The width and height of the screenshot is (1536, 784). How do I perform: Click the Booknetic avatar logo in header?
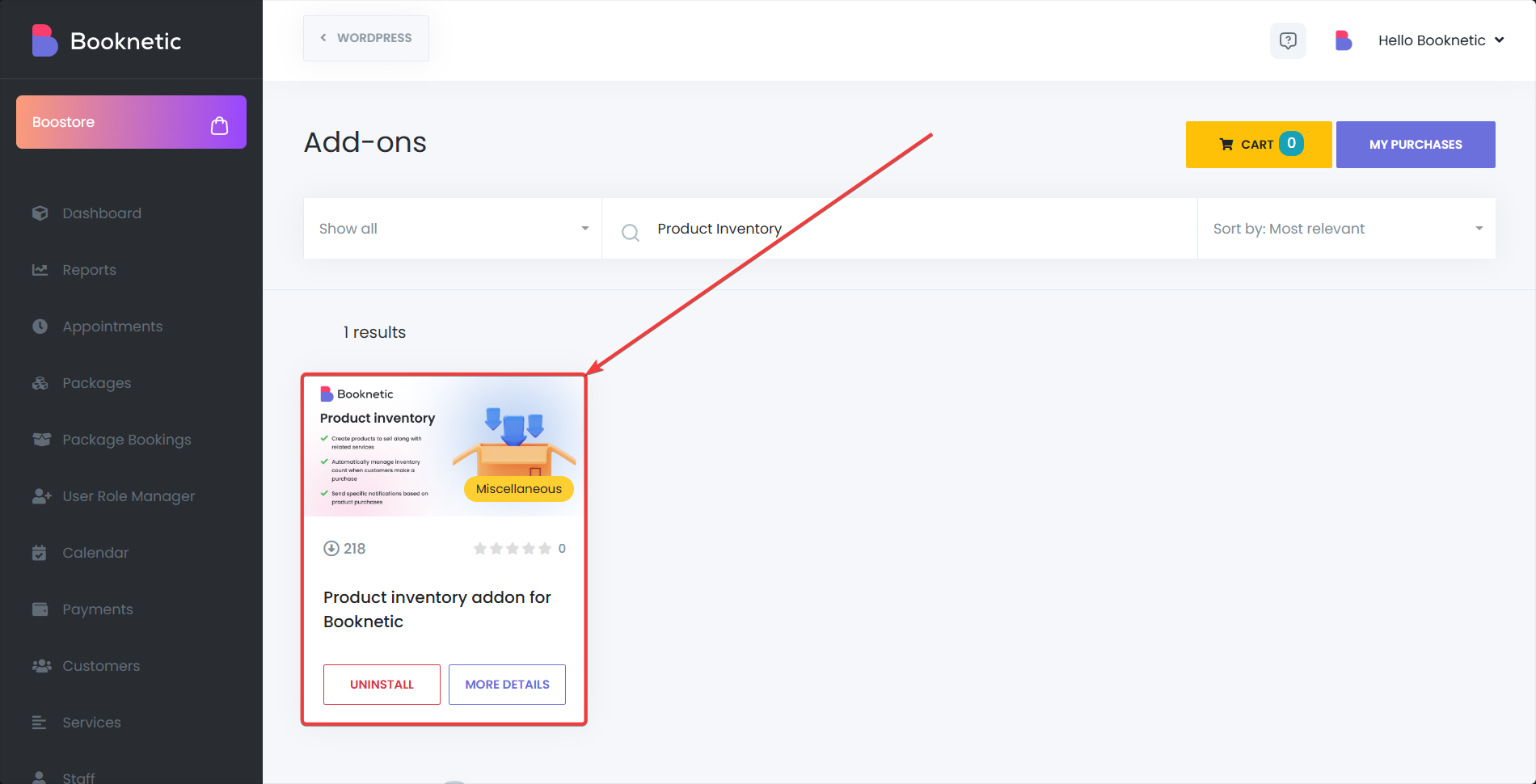pos(1344,40)
